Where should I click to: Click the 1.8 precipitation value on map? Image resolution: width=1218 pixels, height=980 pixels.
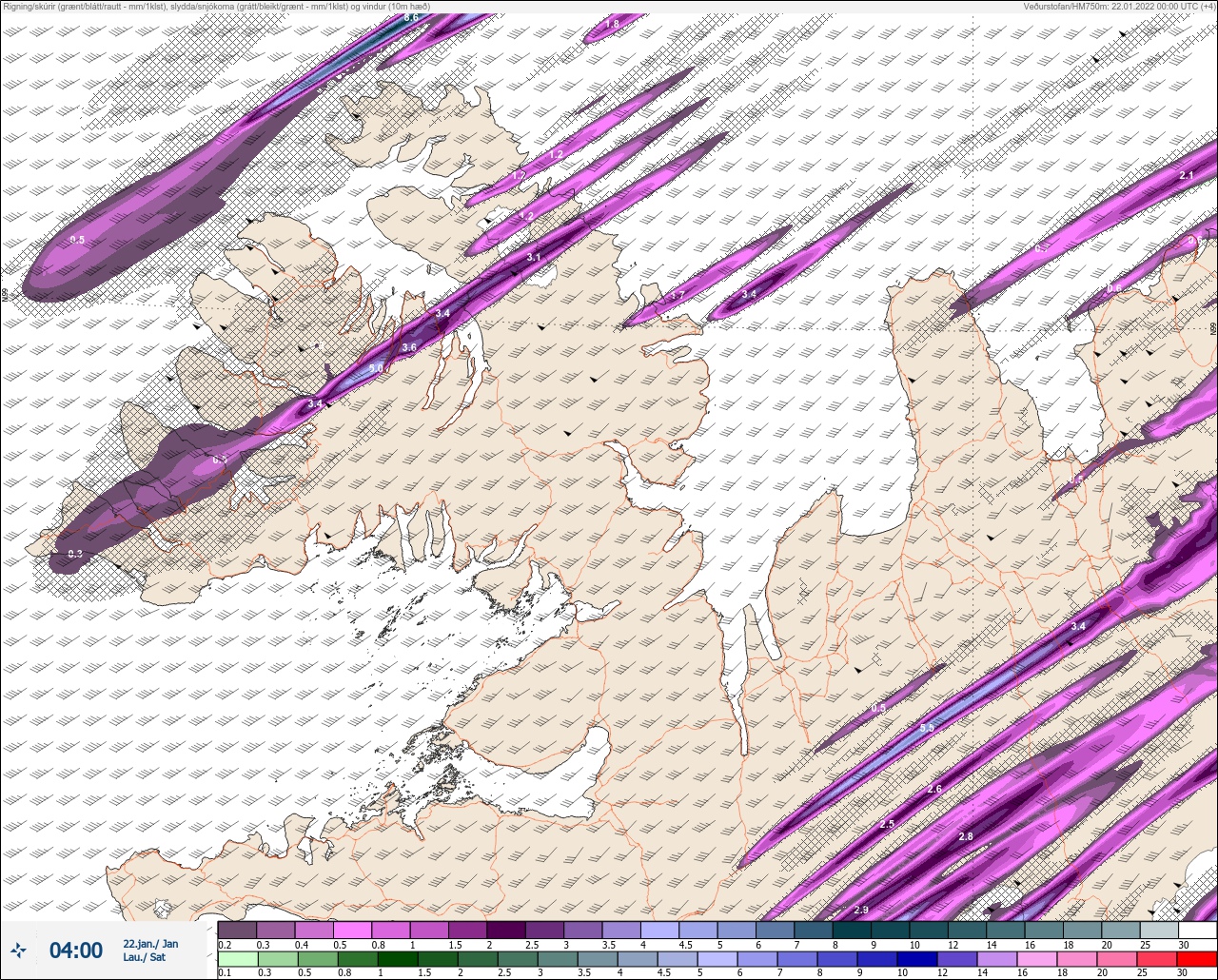[612, 24]
